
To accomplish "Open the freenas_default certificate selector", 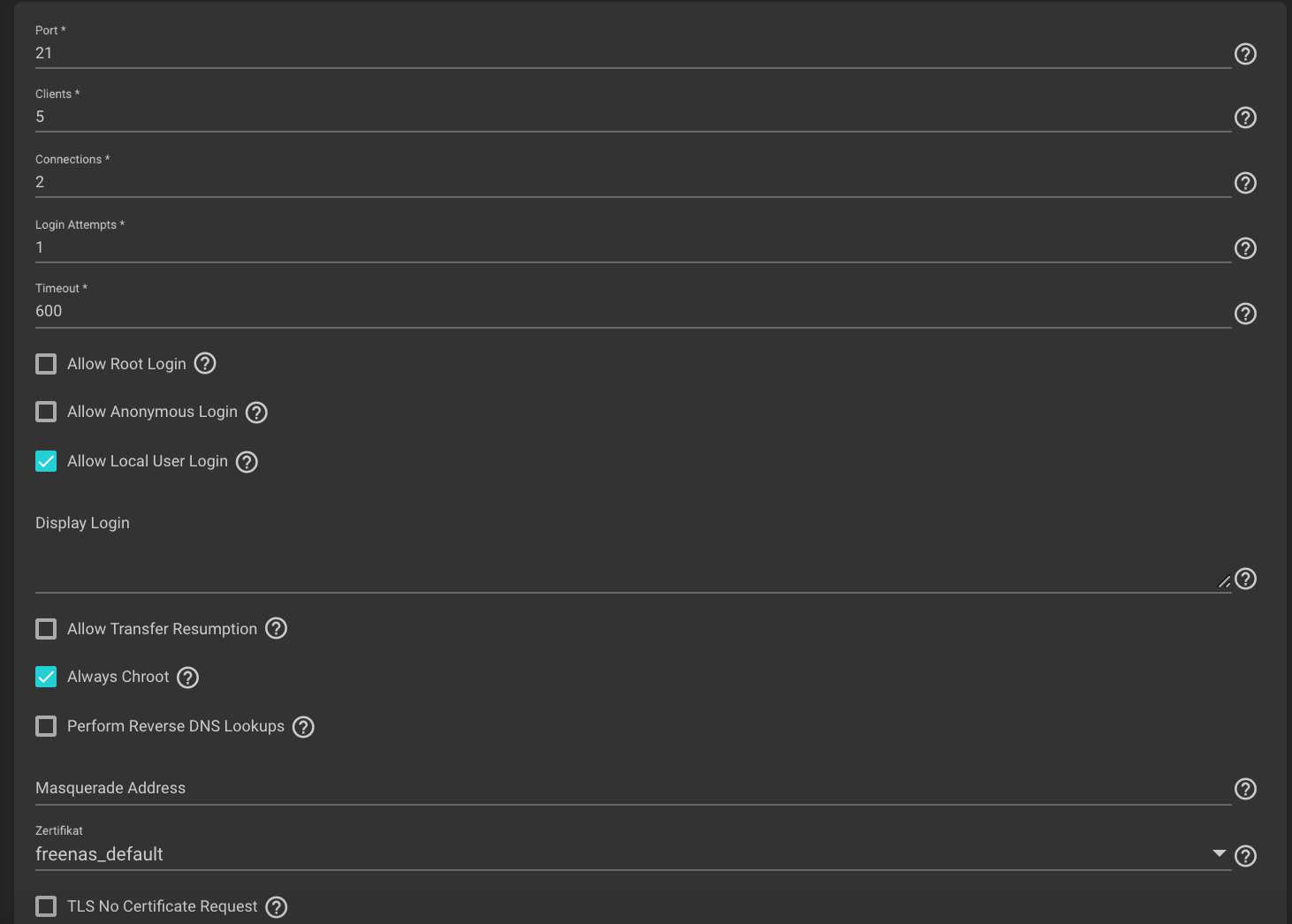I will pos(633,854).
